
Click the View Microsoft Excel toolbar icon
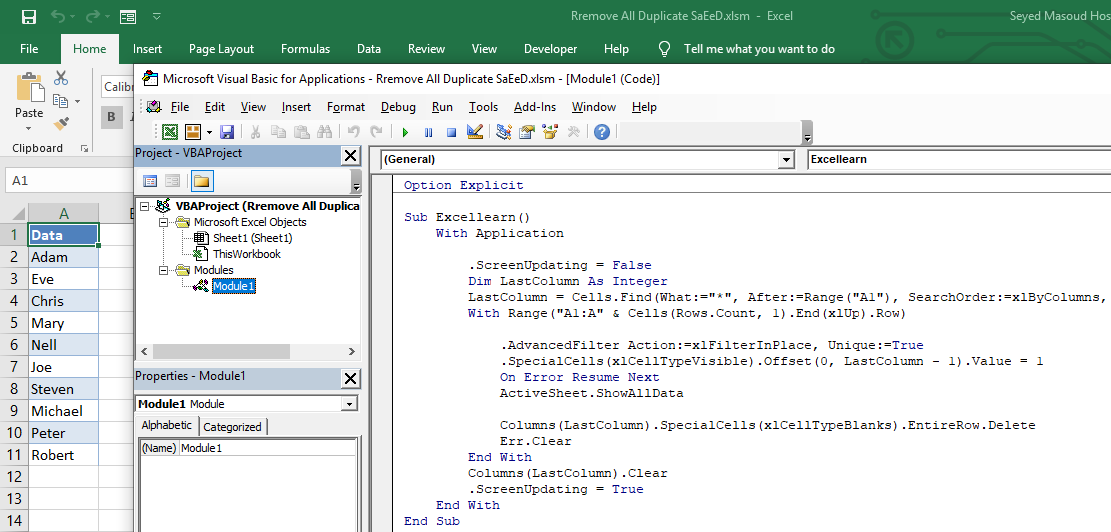coord(170,132)
